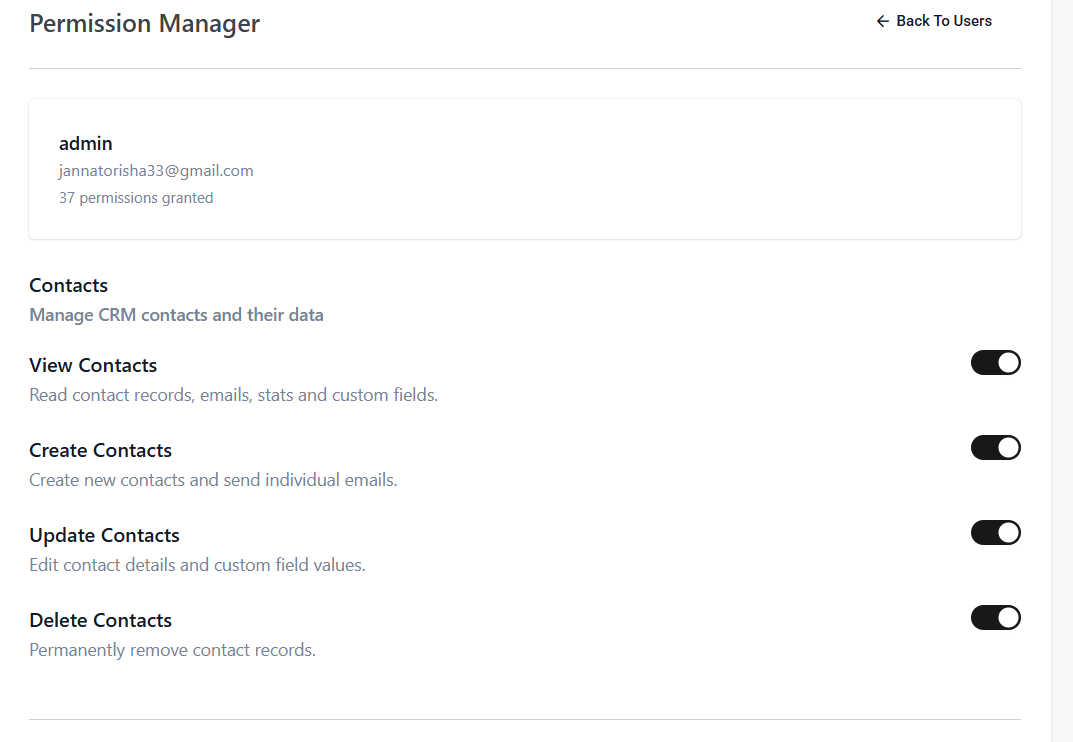Click the Delete Contacts label
The width and height of the screenshot is (1073, 742).
click(101, 620)
